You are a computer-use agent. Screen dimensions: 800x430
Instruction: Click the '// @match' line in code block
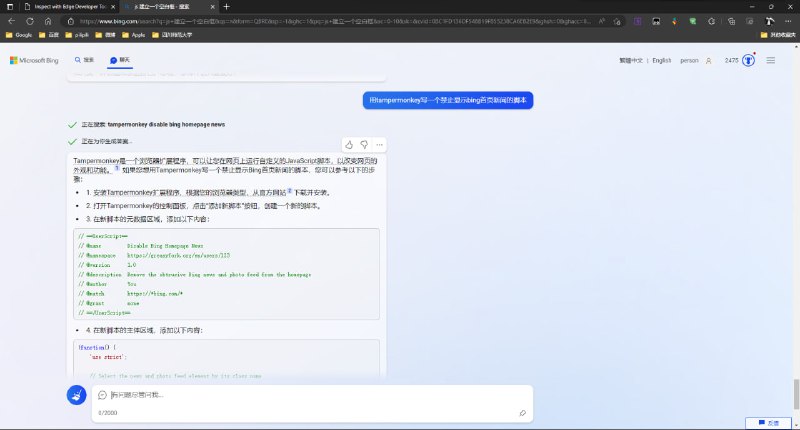pyautogui.click(x=131, y=294)
